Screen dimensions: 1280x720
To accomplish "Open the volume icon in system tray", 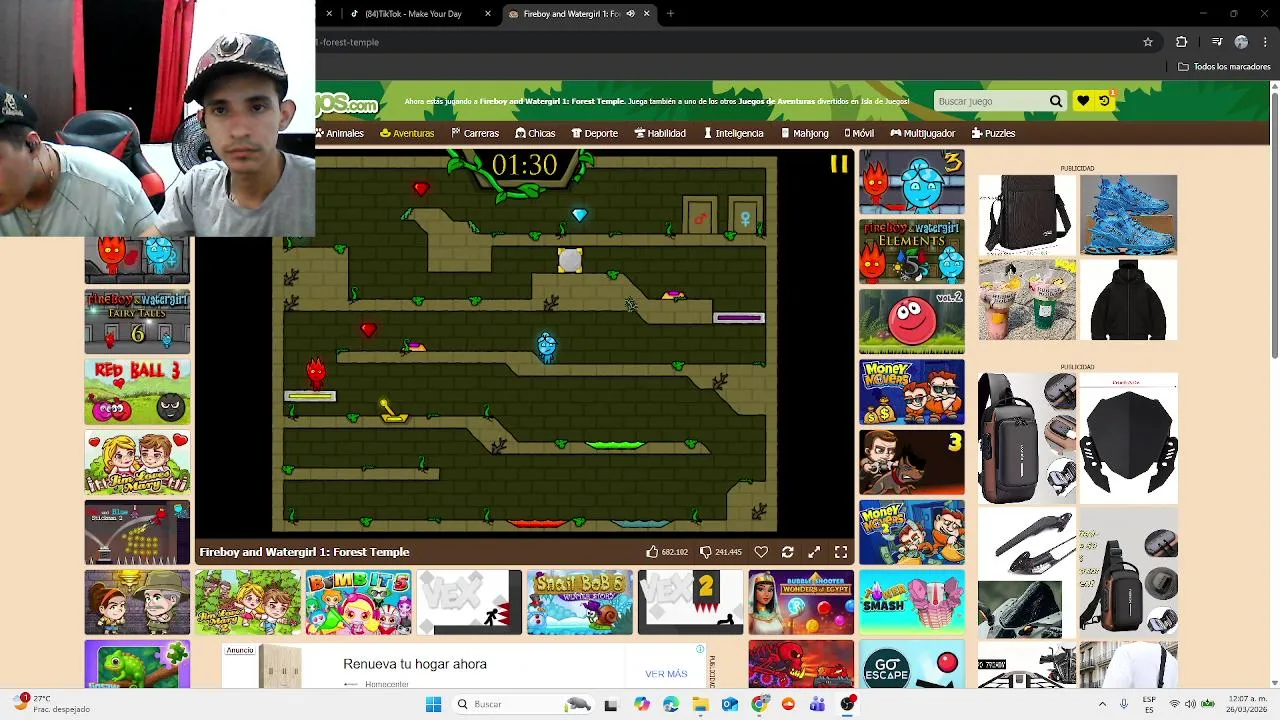I will coord(1191,704).
